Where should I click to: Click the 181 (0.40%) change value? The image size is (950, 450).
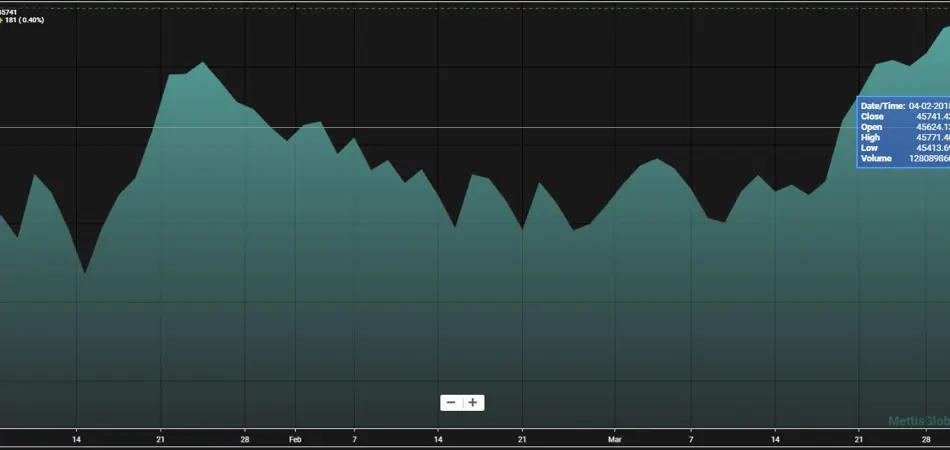pyautogui.click(x=26, y=20)
